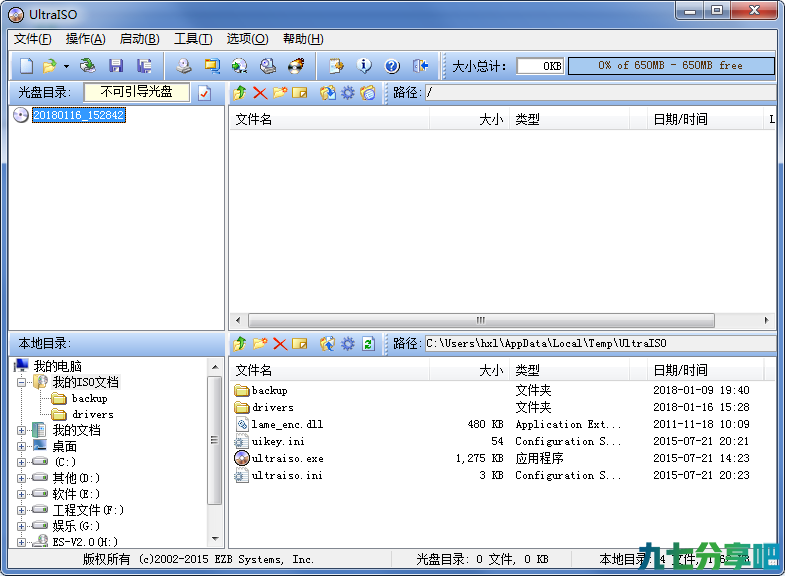The height and width of the screenshot is (576, 785).
Task: Open the 帮助(H) menu
Action: click(x=303, y=39)
